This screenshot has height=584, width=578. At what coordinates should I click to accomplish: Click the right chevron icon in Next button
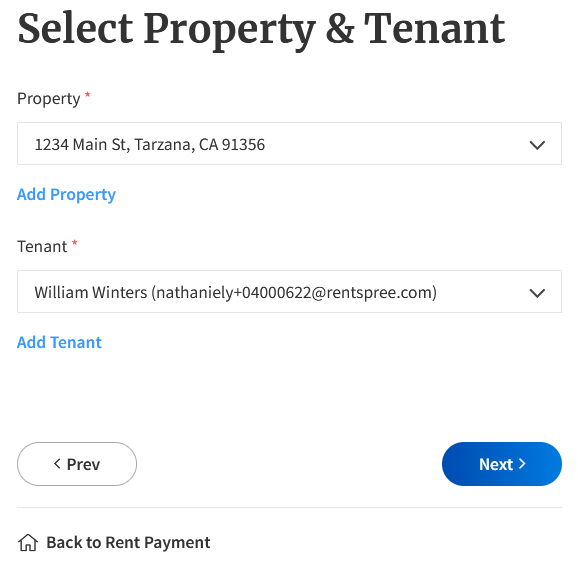522,464
